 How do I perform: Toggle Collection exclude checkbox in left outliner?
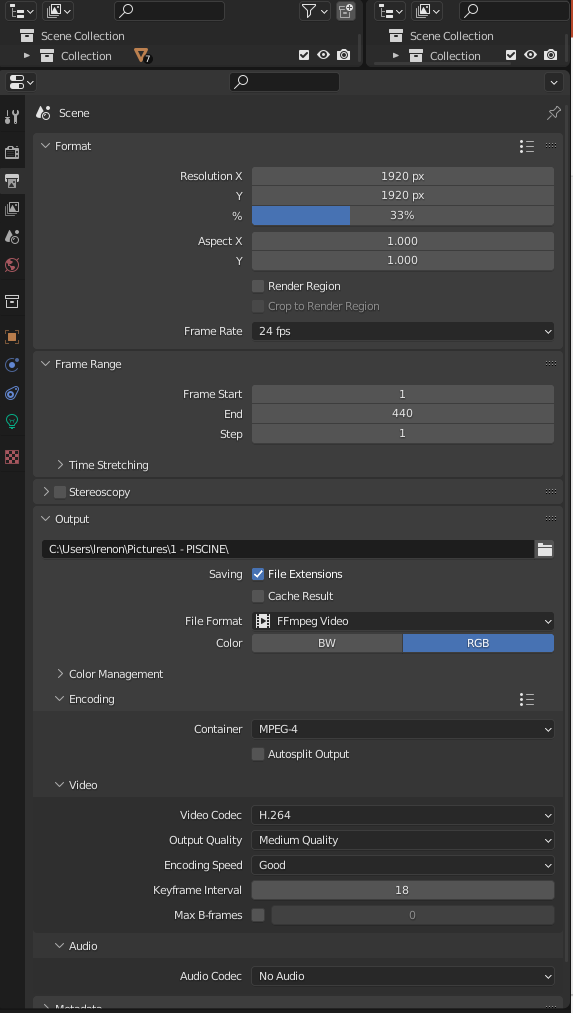[304, 56]
